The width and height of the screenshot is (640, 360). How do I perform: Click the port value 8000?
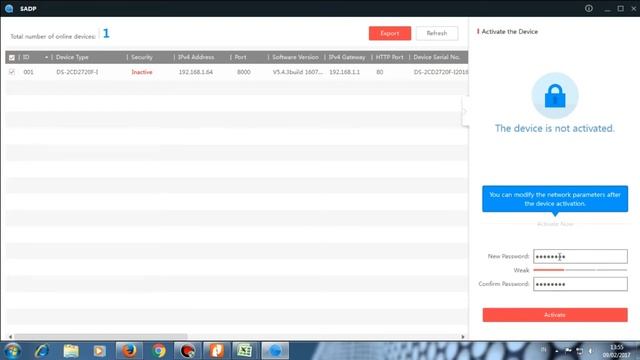point(244,72)
